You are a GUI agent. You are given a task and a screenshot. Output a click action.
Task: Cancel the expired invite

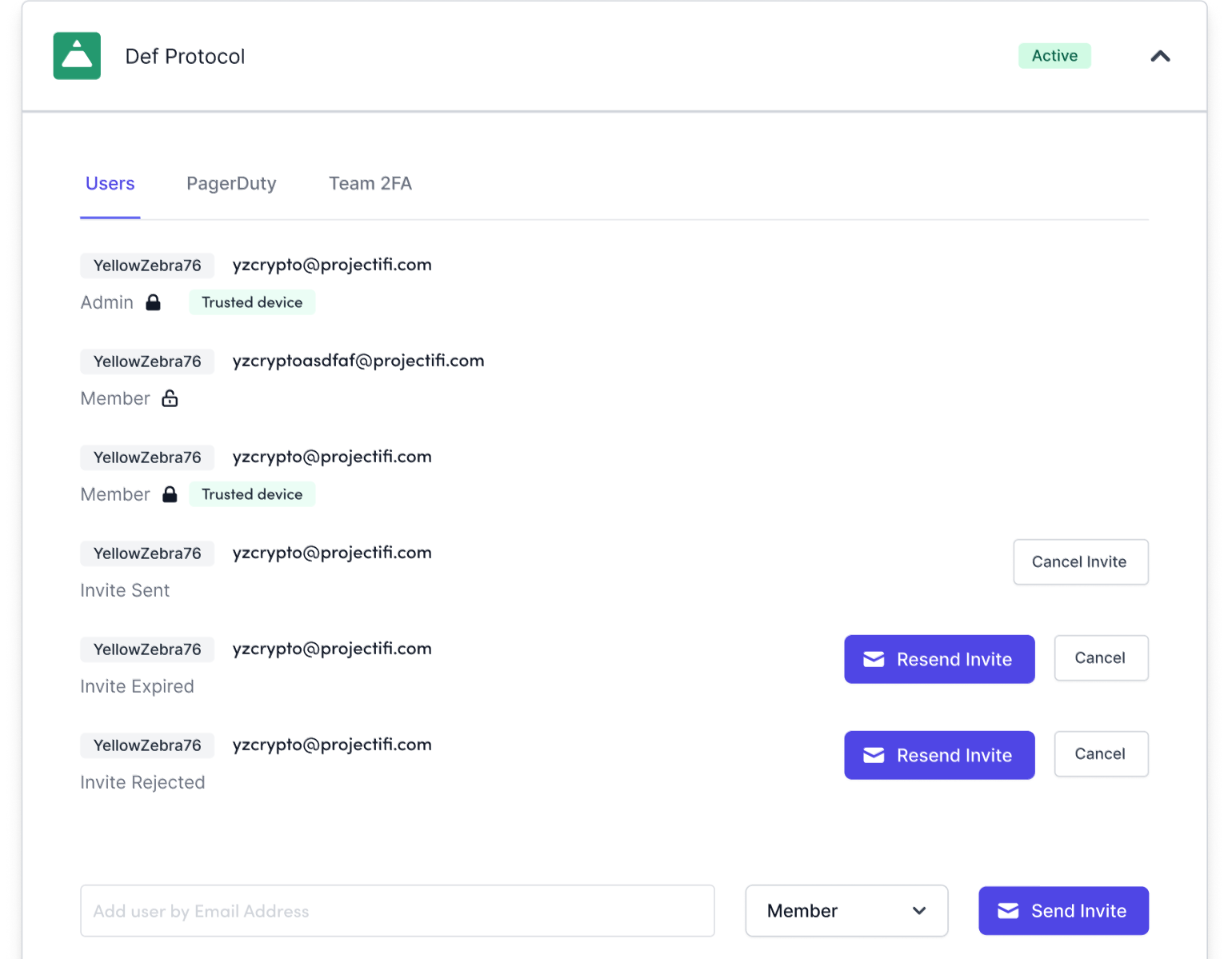tap(1101, 657)
